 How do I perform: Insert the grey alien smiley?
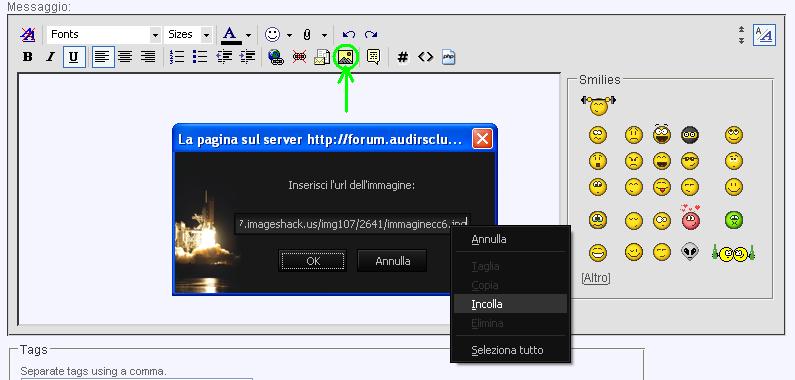point(690,251)
